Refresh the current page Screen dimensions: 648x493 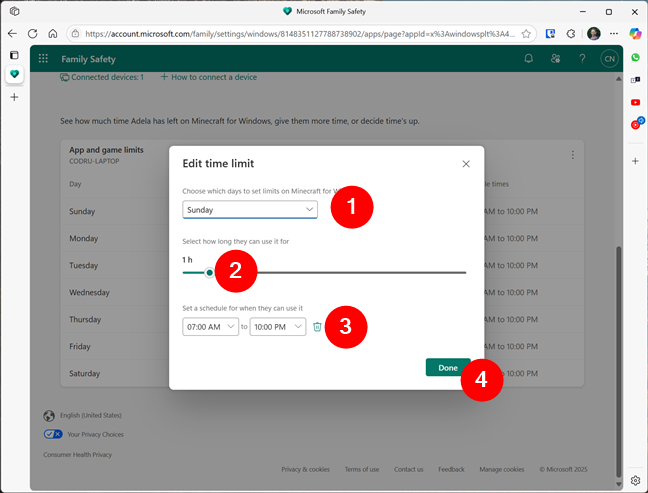click(33, 33)
